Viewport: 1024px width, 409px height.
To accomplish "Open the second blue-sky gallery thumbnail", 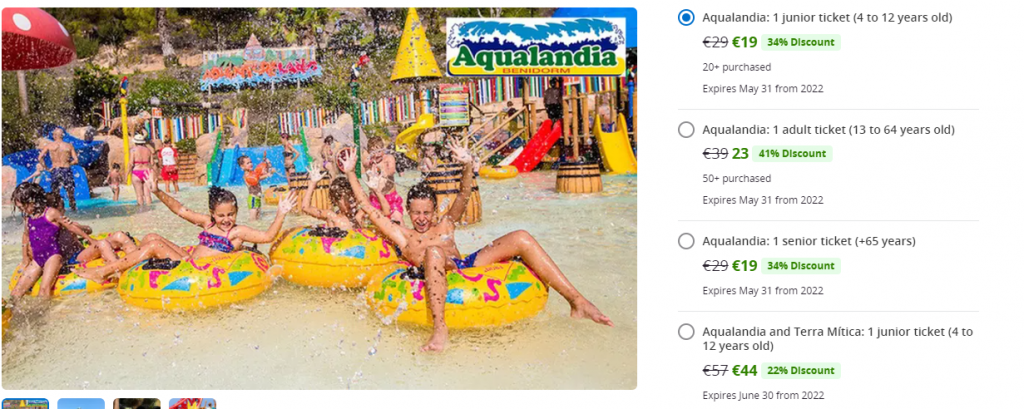I will coord(81,404).
